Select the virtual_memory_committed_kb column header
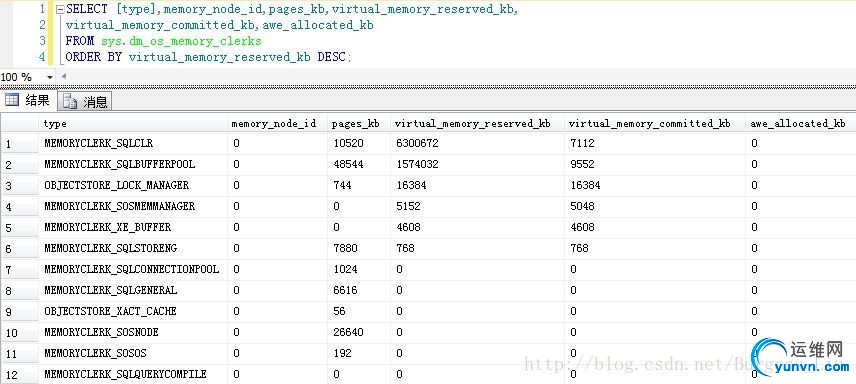 point(654,123)
